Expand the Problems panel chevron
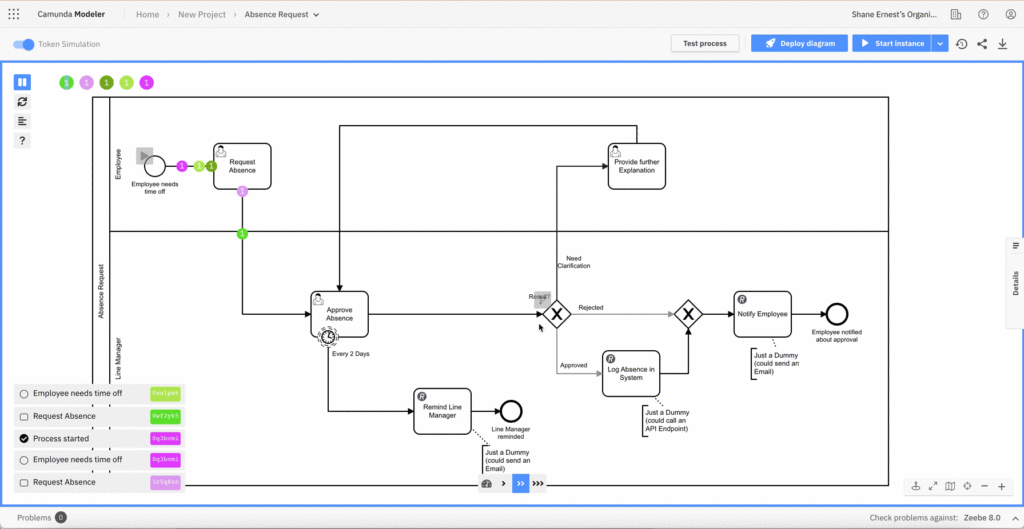 point(1014,517)
